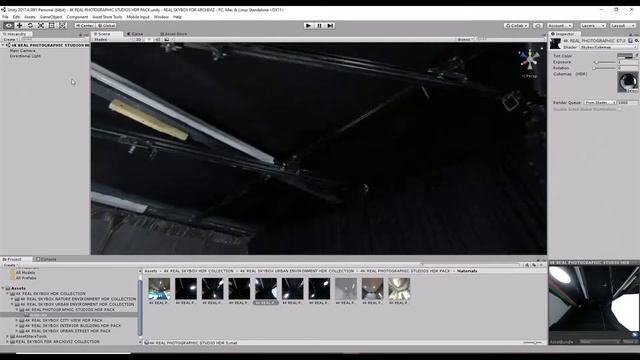
Task: Toggle scene lighting button
Action: tap(149, 40)
